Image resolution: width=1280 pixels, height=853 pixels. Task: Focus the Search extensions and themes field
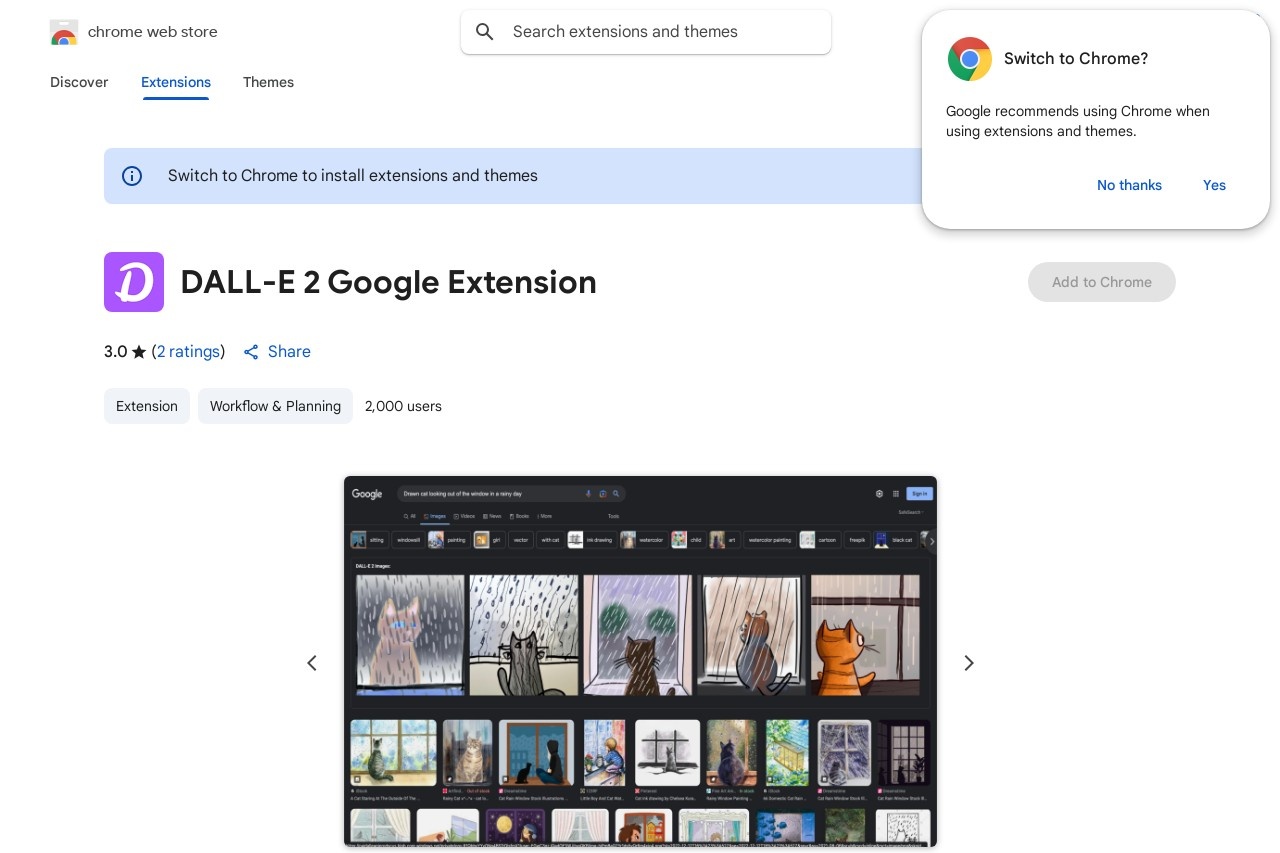(x=646, y=32)
